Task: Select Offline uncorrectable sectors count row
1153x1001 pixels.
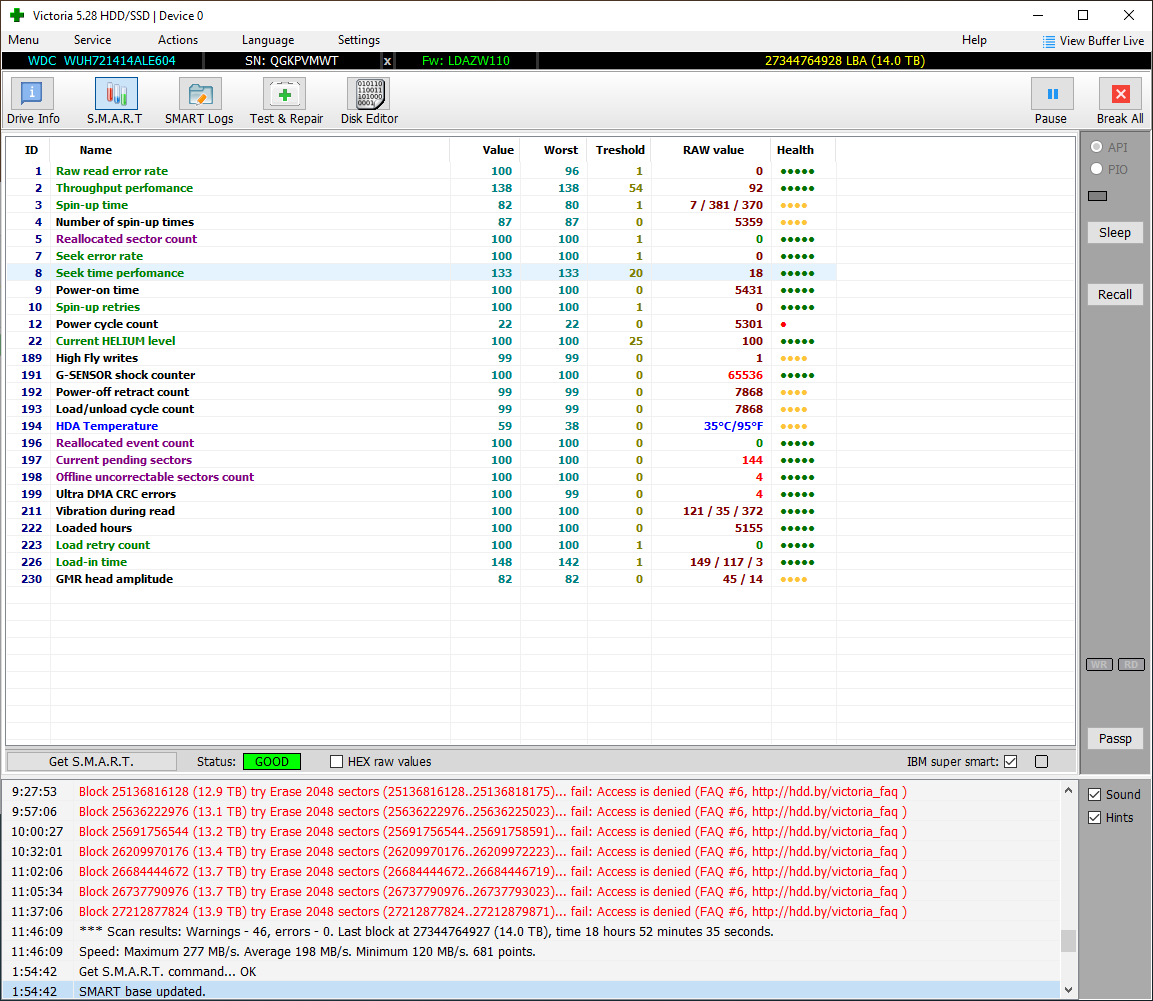Action: point(421,477)
